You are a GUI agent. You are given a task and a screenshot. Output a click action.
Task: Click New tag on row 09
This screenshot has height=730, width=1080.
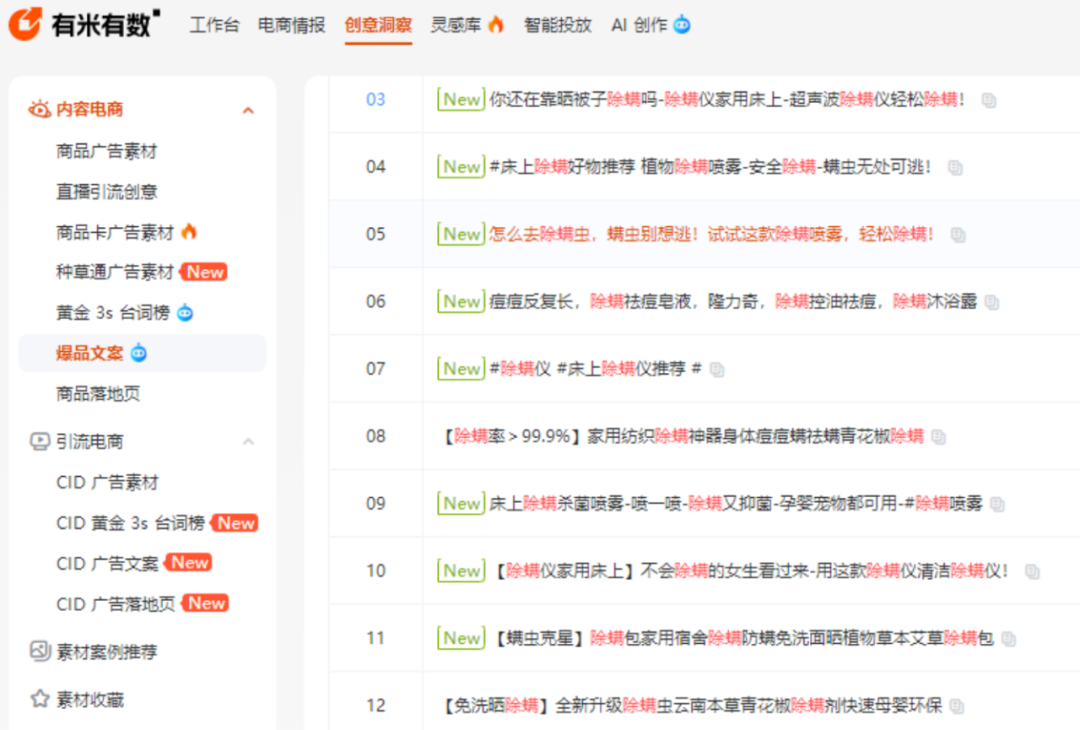pos(461,503)
